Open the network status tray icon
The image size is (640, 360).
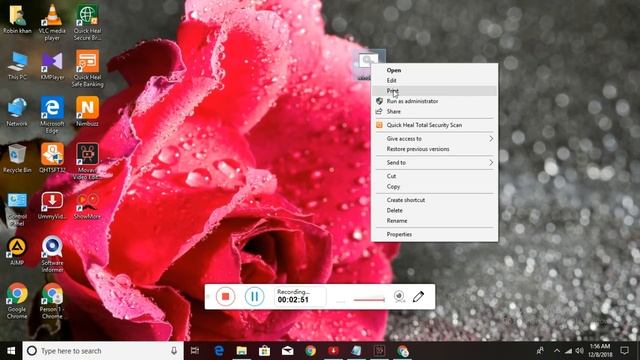568,351
